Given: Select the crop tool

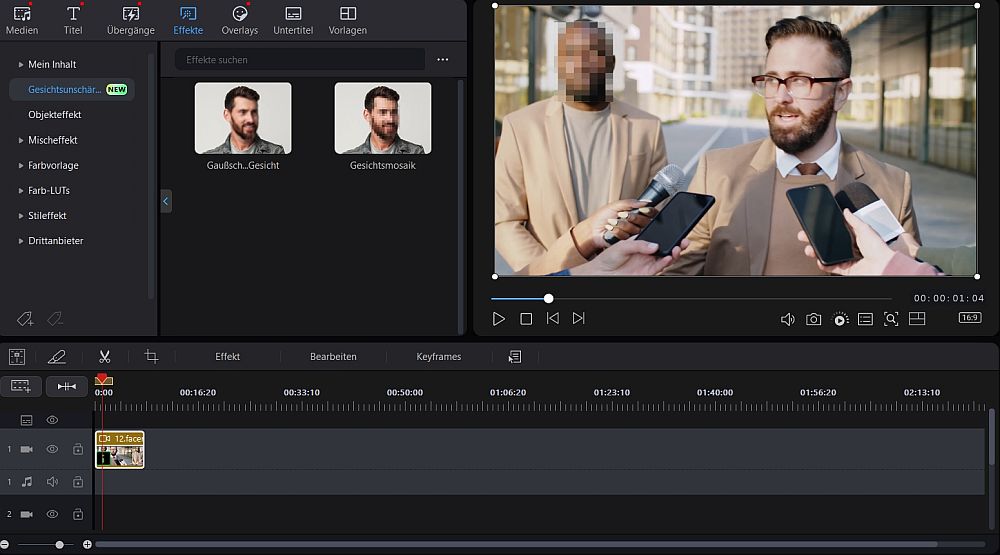Looking at the screenshot, I should coord(151,357).
